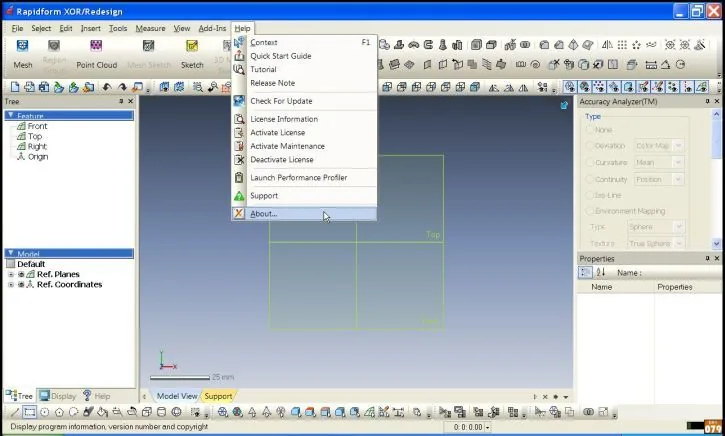Viewport: 725px width, 436px height.
Task: Collapse the Model tree section
Action: tap(11, 253)
